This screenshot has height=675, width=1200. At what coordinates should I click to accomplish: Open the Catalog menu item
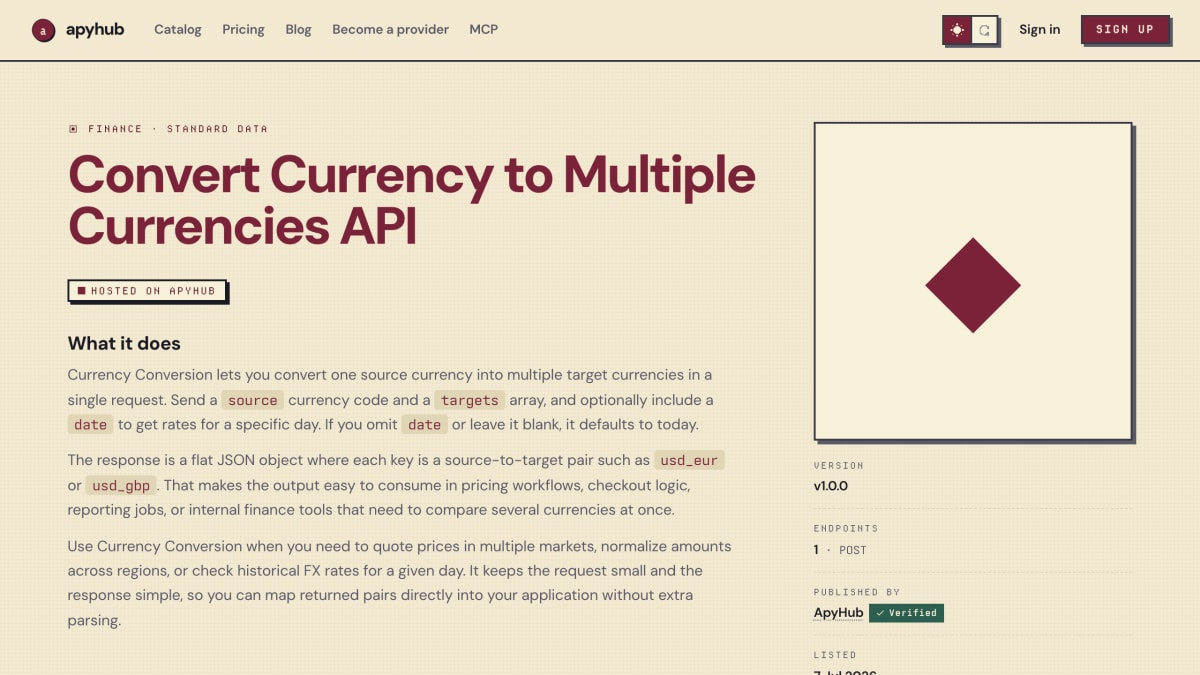[x=178, y=29]
